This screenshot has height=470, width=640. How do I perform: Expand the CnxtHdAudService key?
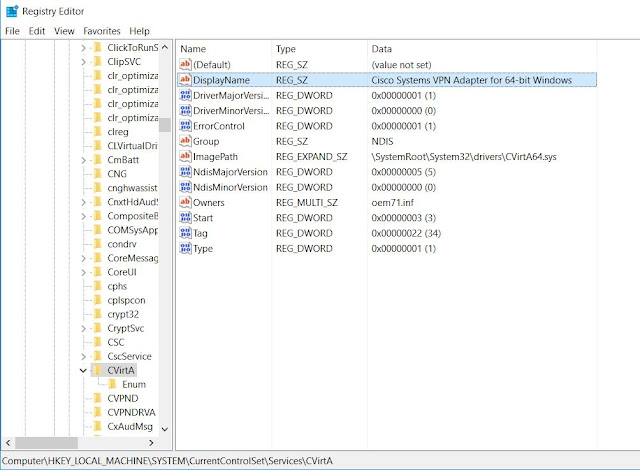[83, 202]
